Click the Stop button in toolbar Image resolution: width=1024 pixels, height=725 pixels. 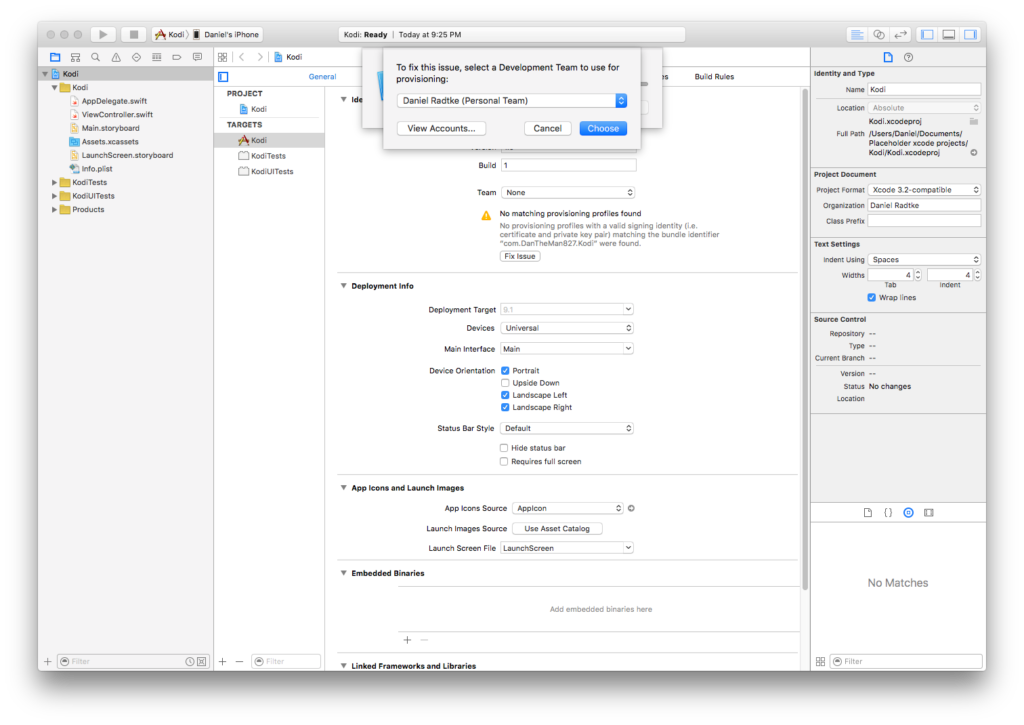coord(133,34)
